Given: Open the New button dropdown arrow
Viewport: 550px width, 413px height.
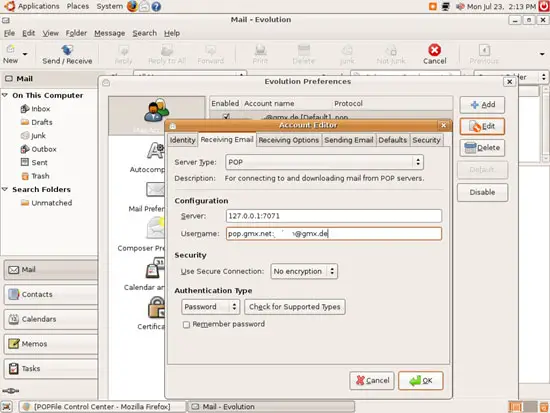Looking at the screenshot, I should click(25, 54).
